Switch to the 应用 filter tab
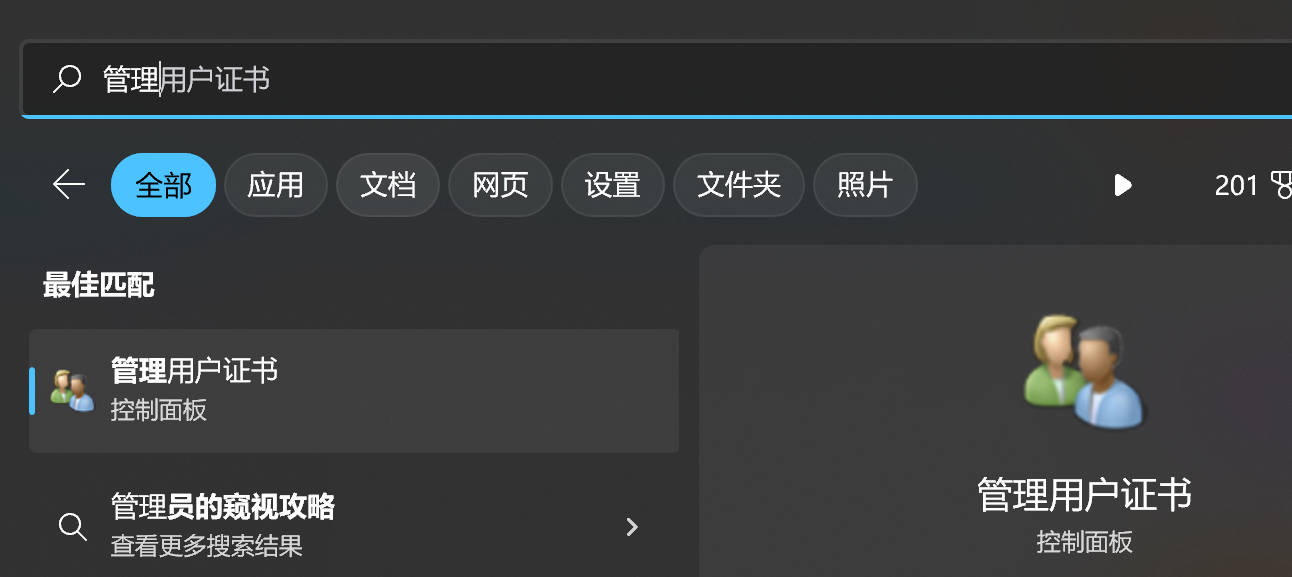Screen dimensions: 1292x577 coord(276,185)
